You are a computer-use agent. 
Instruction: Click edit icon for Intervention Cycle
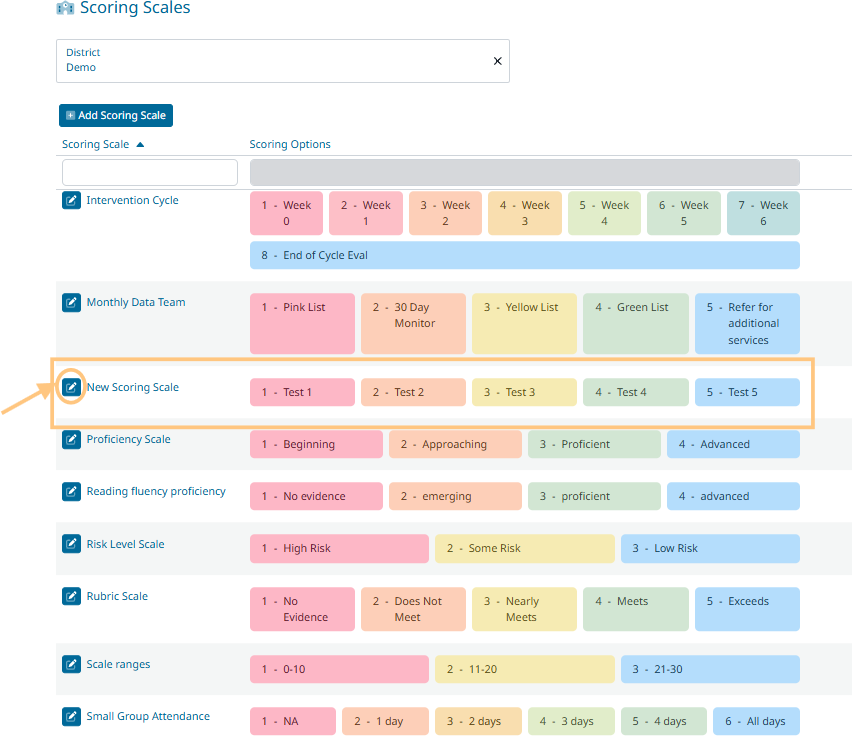(x=71, y=201)
